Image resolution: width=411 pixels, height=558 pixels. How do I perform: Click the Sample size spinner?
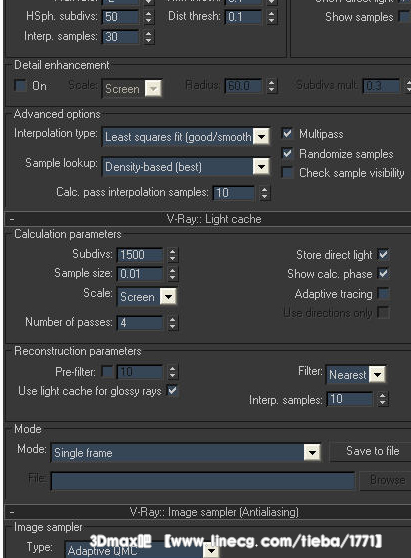click(x=173, y=274)
